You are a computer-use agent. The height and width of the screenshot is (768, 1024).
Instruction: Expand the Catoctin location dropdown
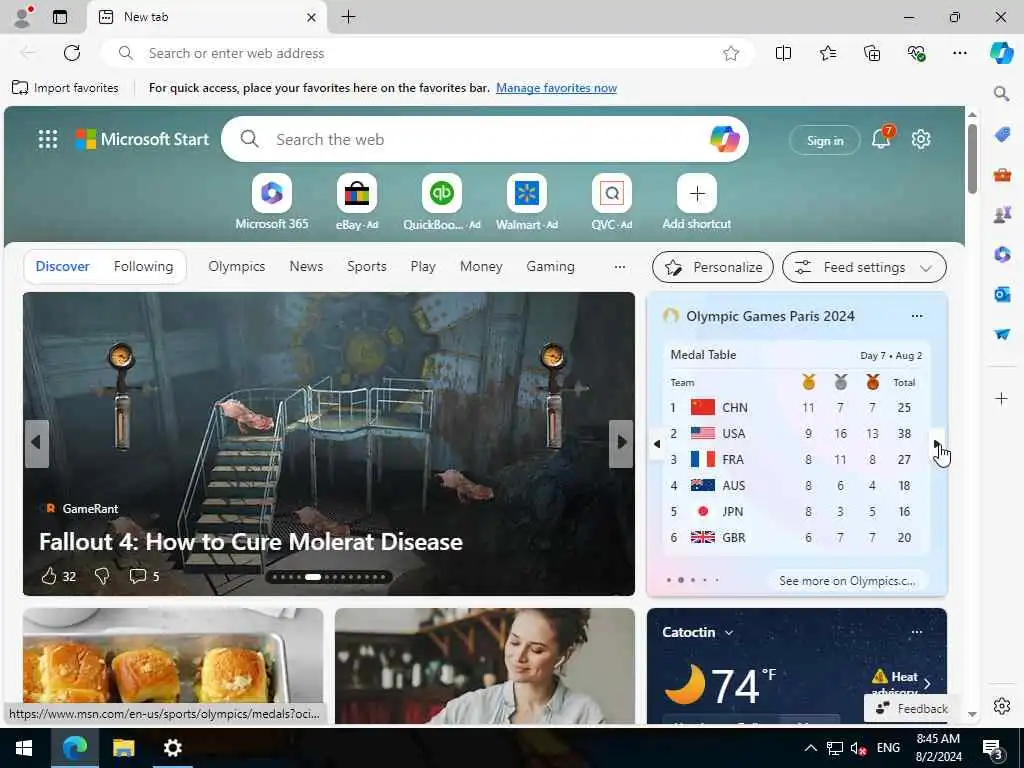point(729,633)
